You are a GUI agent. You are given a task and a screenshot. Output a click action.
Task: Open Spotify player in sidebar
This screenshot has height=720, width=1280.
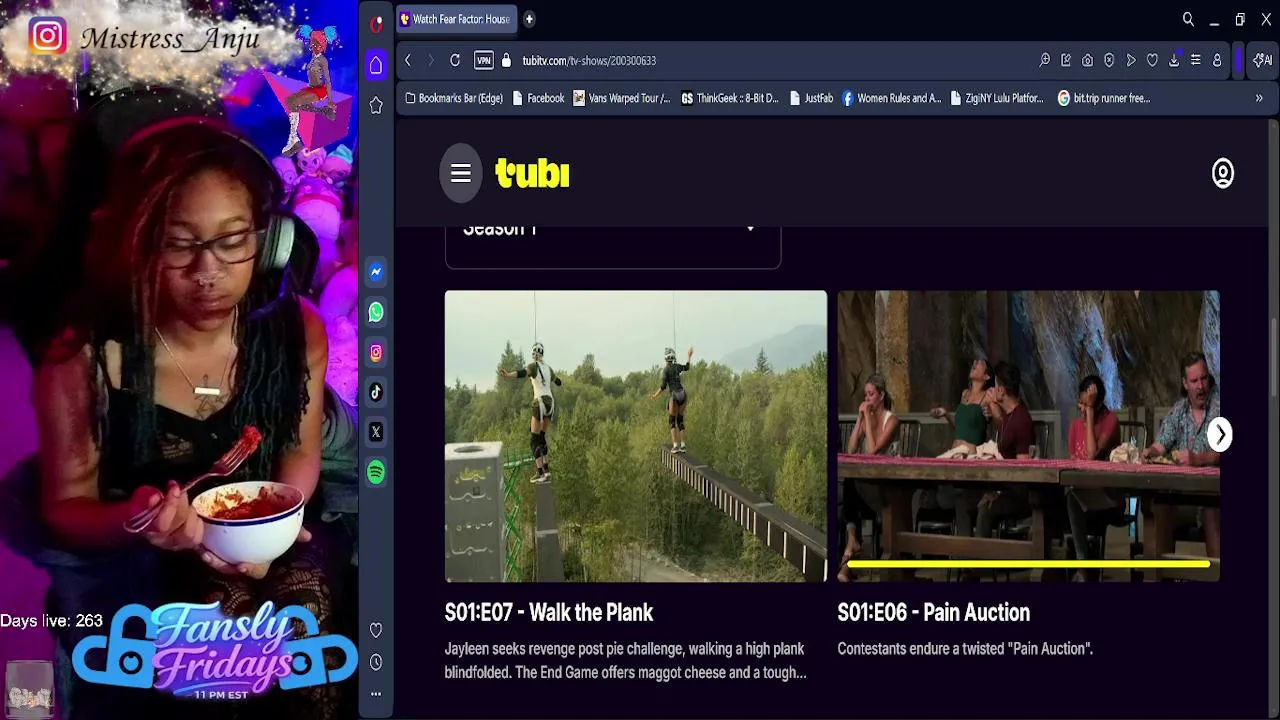tap(376, 472)
